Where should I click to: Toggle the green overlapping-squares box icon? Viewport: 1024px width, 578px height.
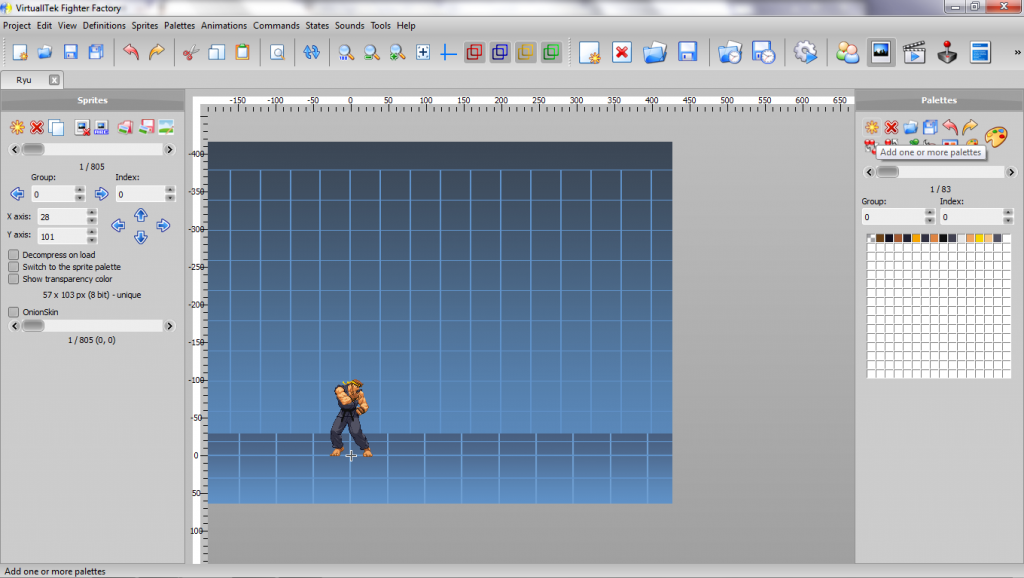[551, 52]
